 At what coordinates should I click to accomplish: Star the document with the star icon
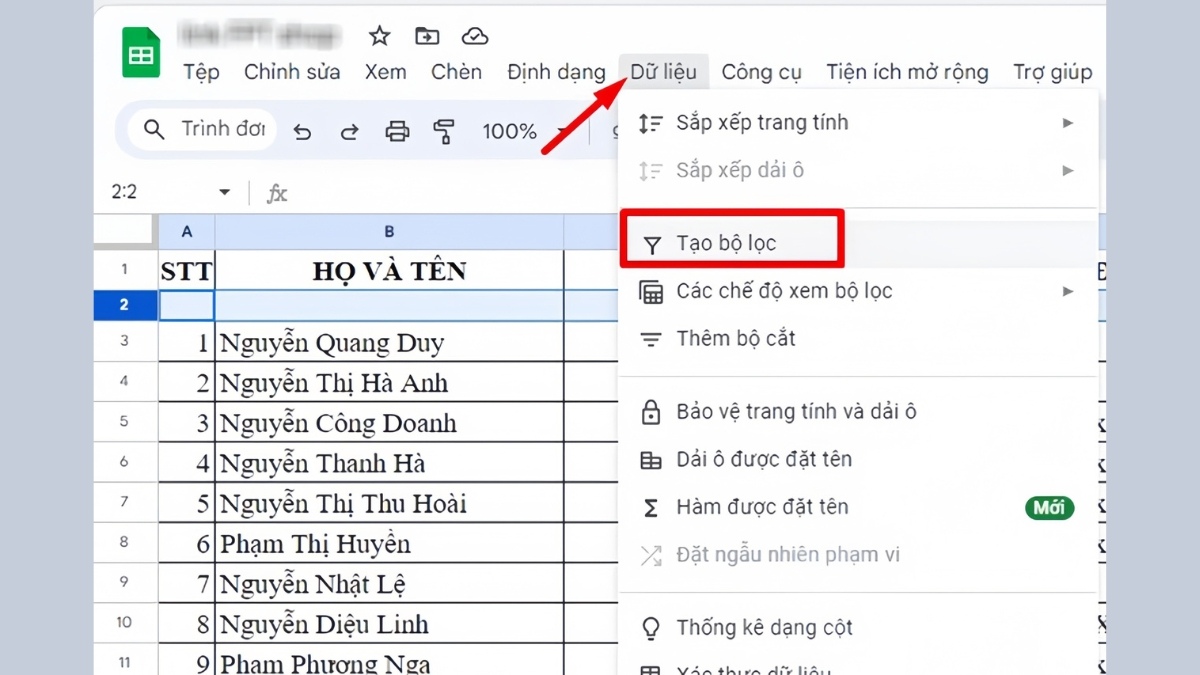click(x=379, y=37)
